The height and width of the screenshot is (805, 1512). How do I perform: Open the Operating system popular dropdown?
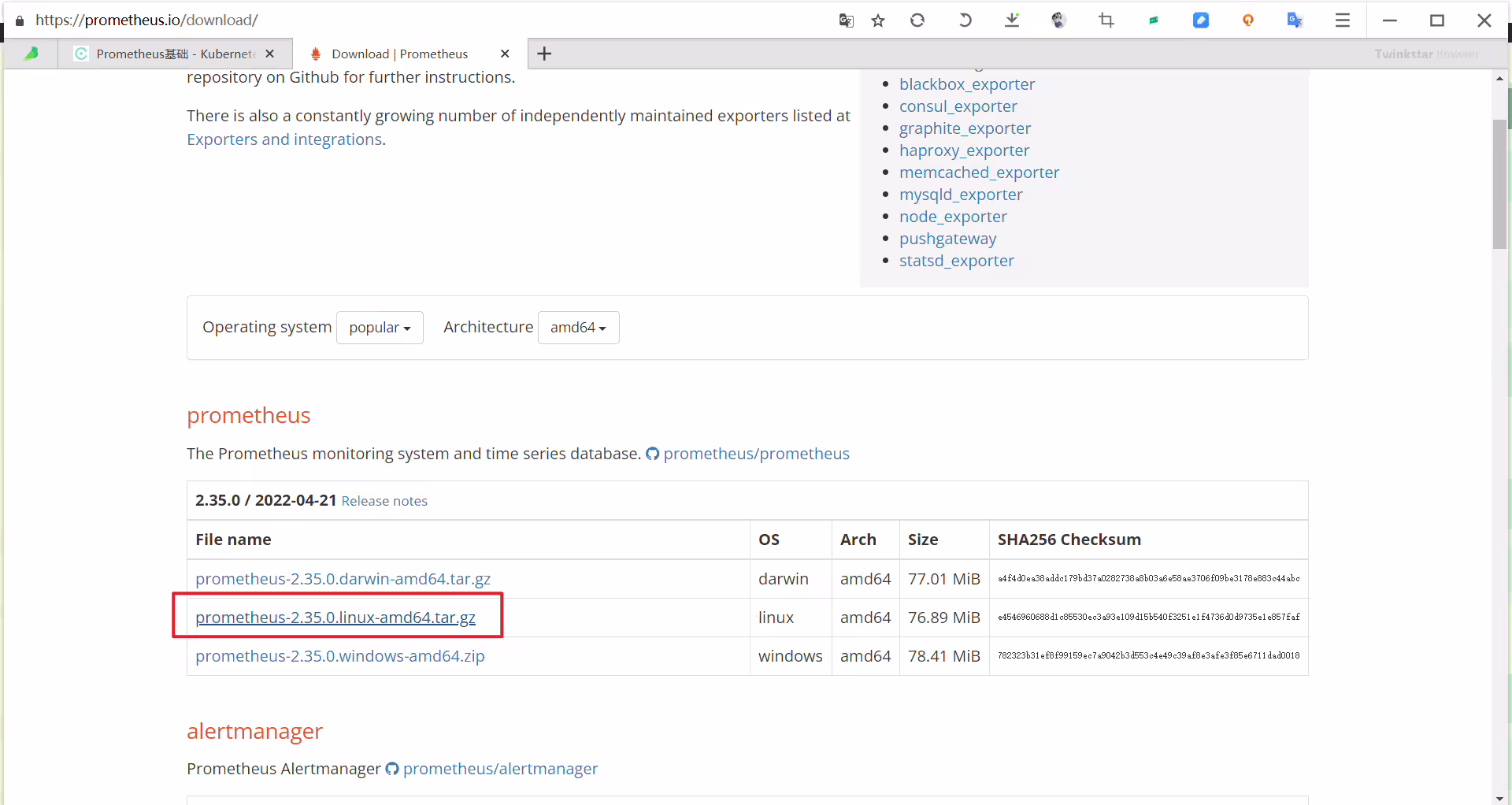[380, 328]
